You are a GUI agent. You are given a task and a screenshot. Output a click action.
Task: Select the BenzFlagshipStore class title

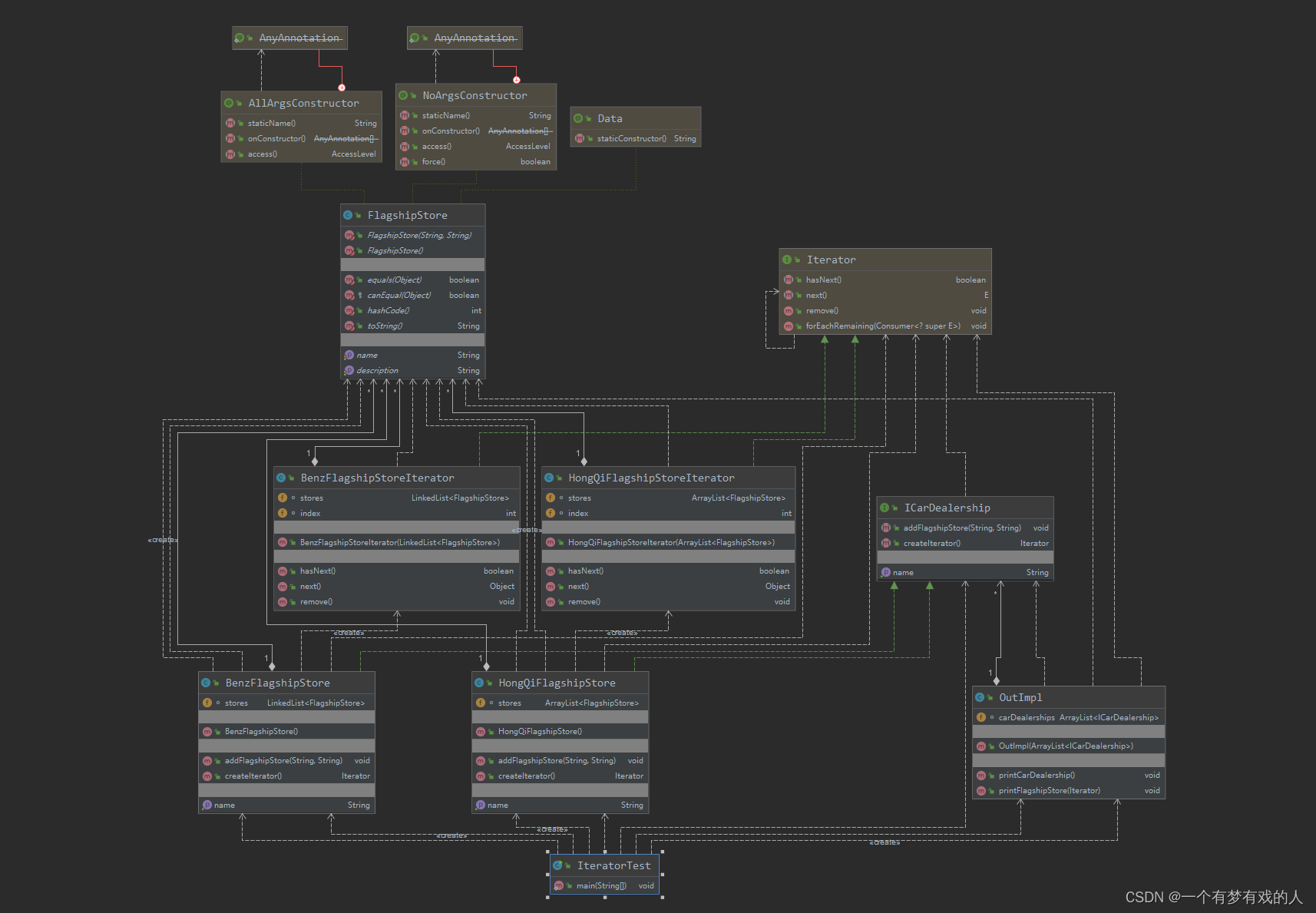coord(277,683)
